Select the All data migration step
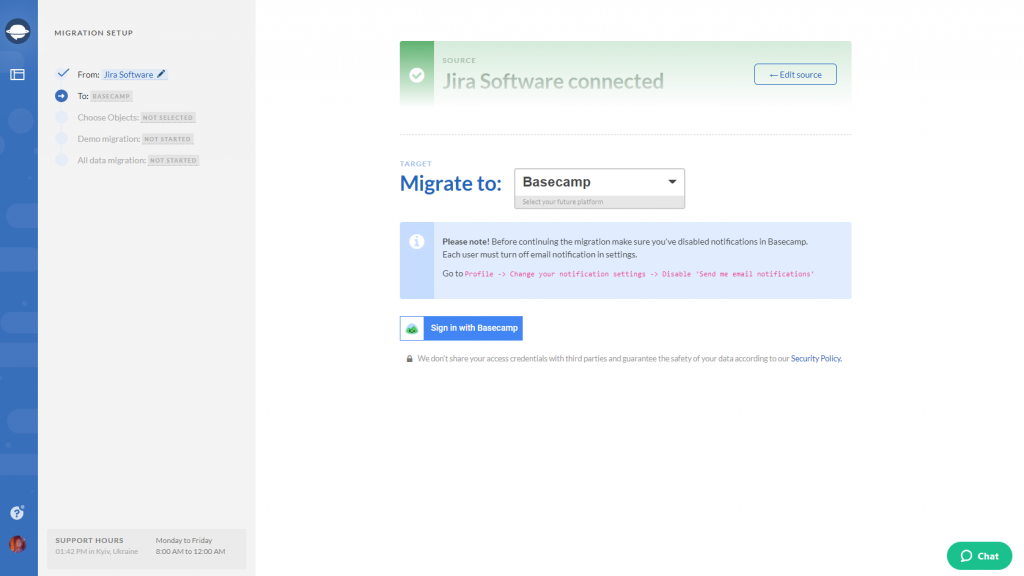This screenshot has height=576, width=1024. [111, 160]
